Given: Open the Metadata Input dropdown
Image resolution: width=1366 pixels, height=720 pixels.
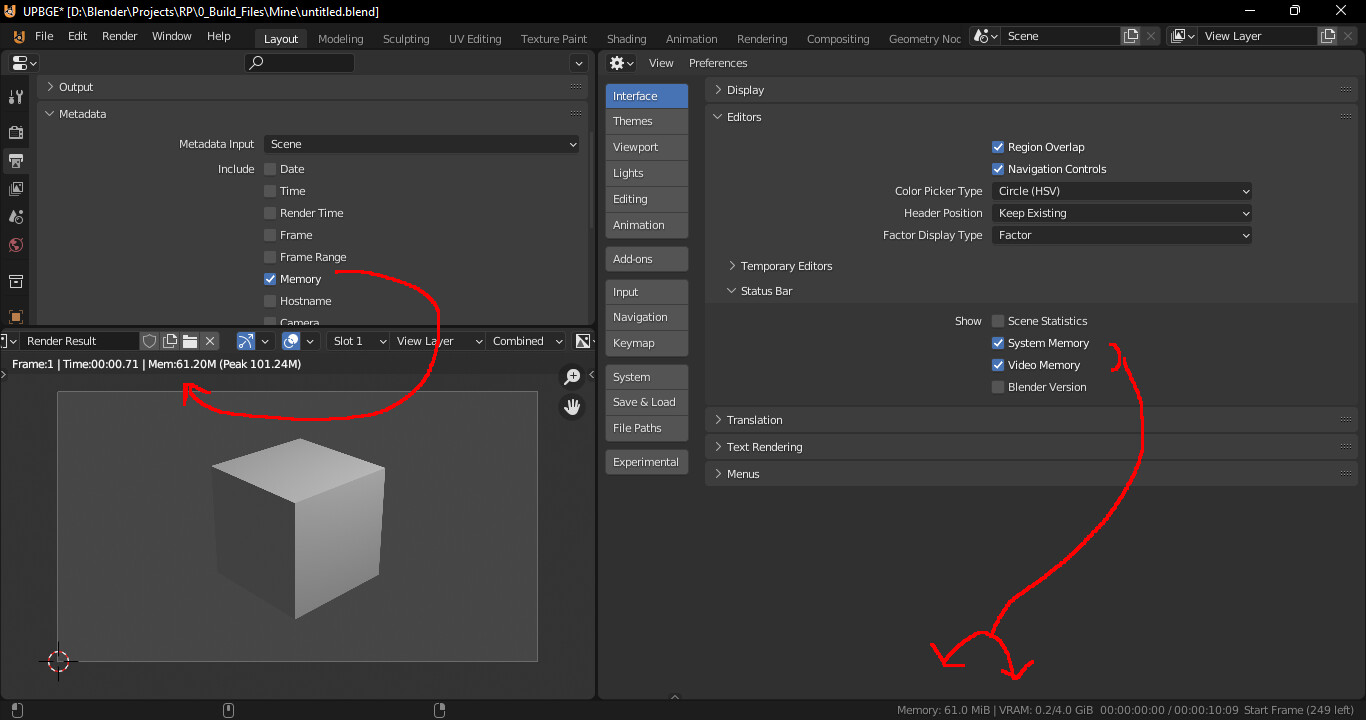Looking at the screenshot, I should click(x=420, y=144).
